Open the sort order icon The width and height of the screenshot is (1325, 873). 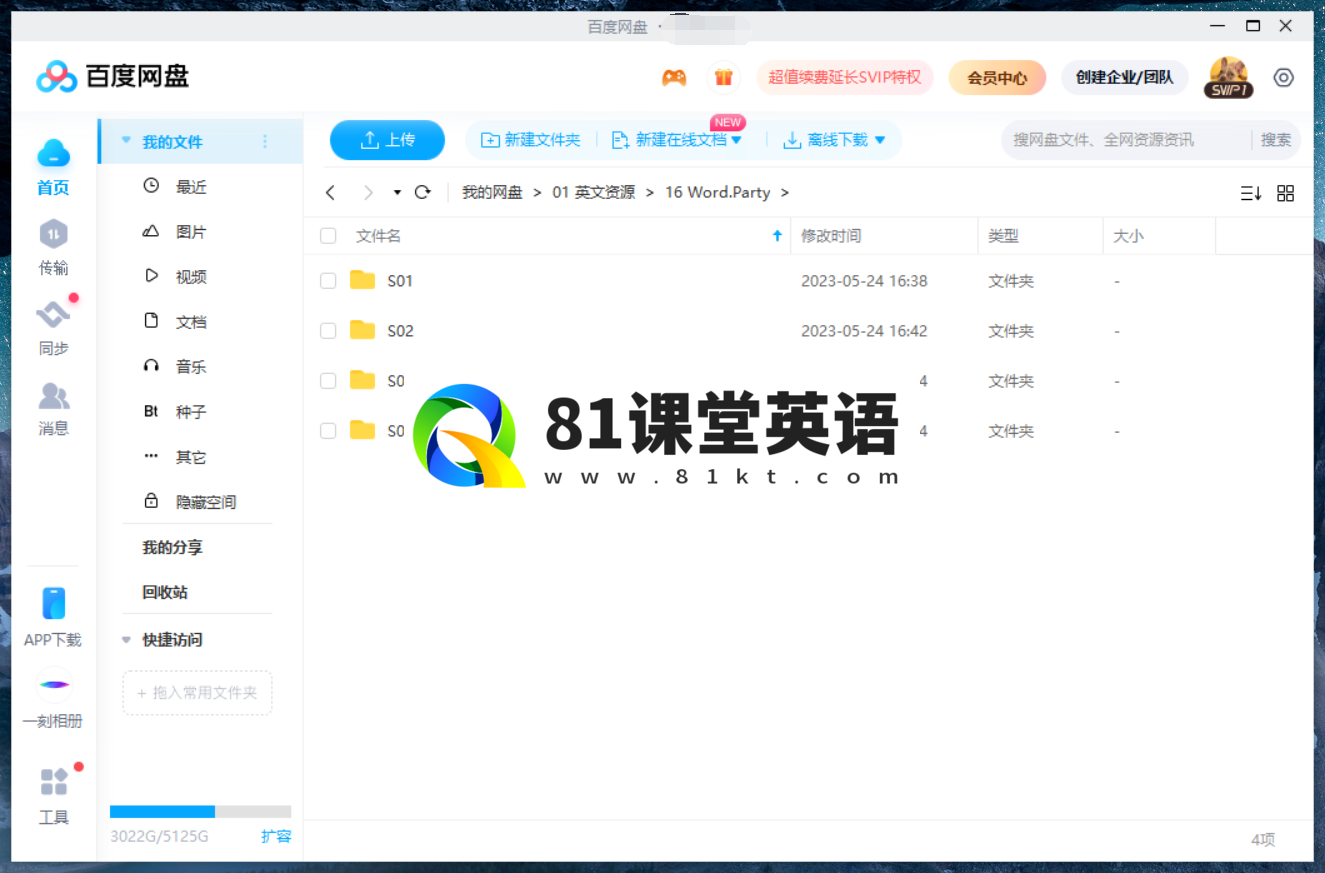(x=1251, y=193)
